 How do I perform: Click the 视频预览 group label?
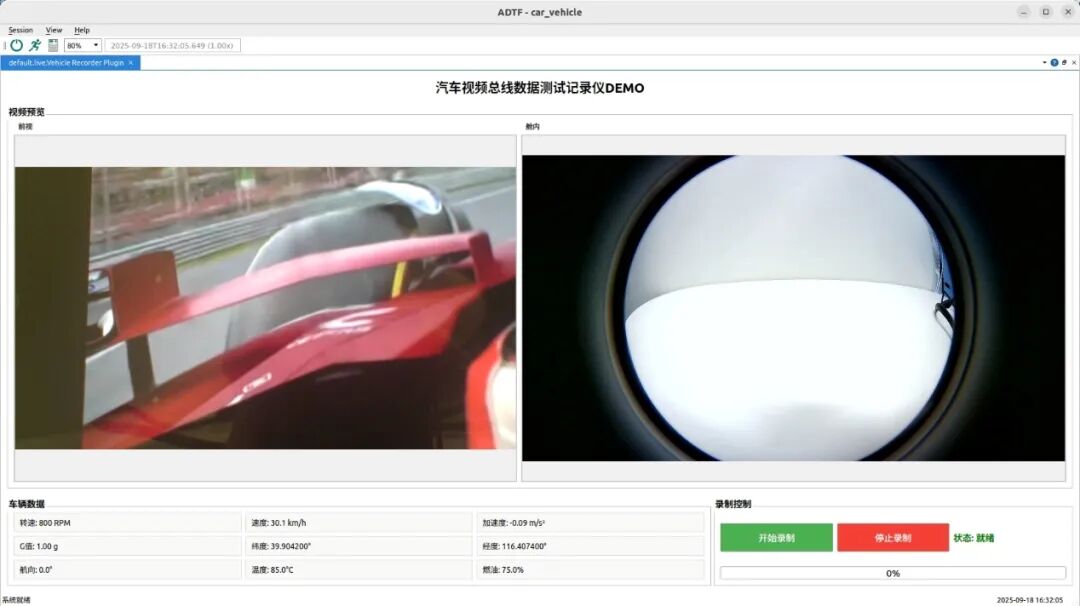26,112
